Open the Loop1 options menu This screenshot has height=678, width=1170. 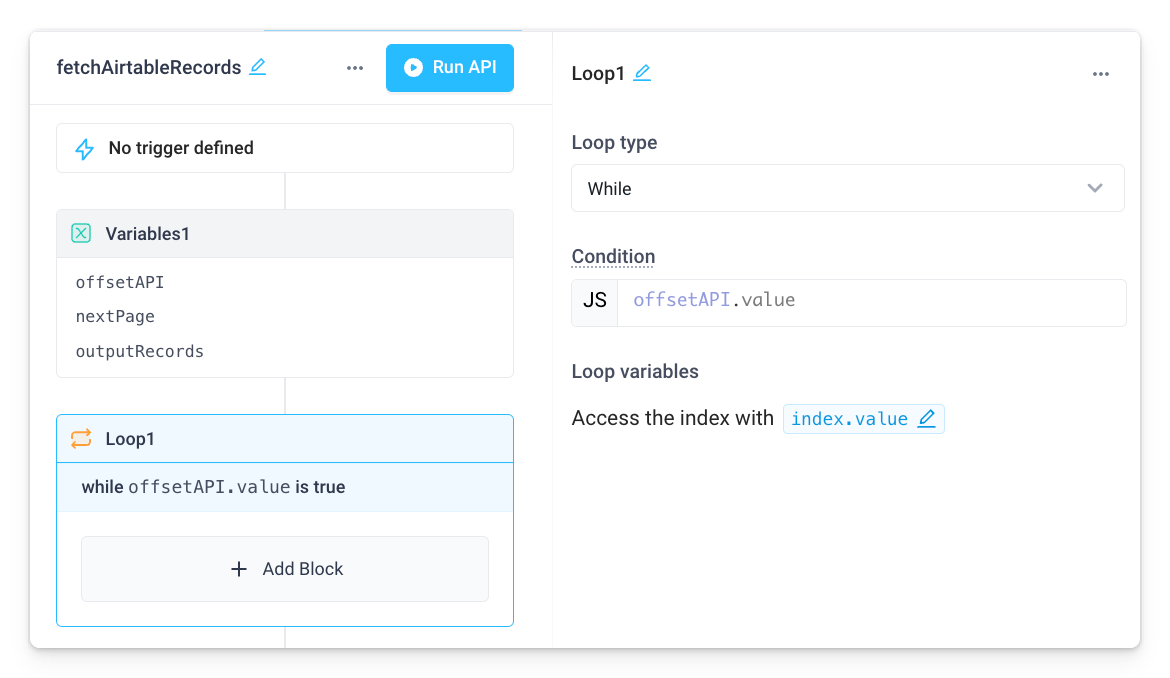coord(1101,73)
